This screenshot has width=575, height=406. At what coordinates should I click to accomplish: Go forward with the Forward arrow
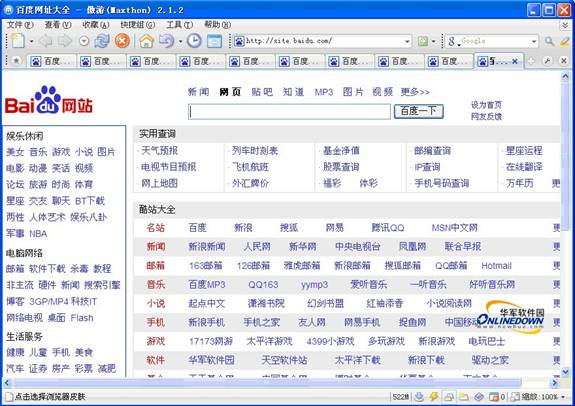tap(65, 41)
